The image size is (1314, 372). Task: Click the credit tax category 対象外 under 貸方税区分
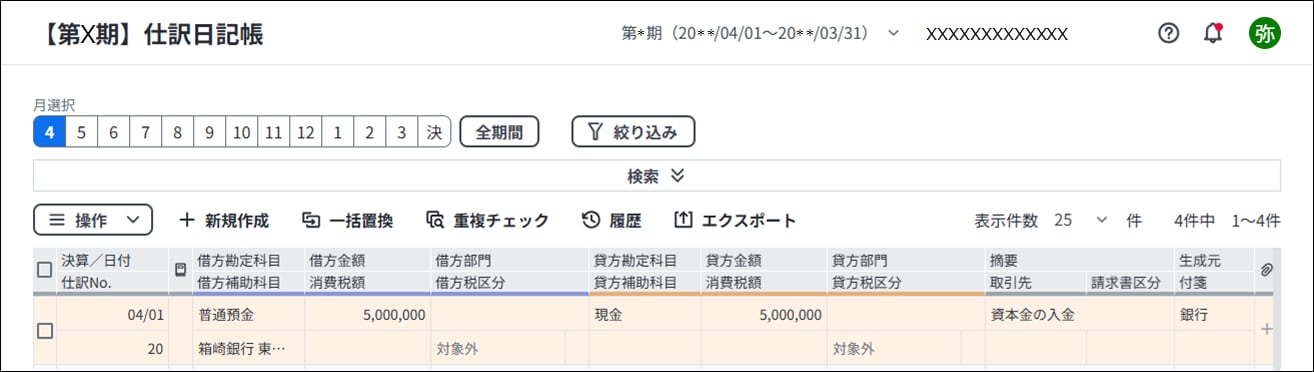(x=893, y=349)
